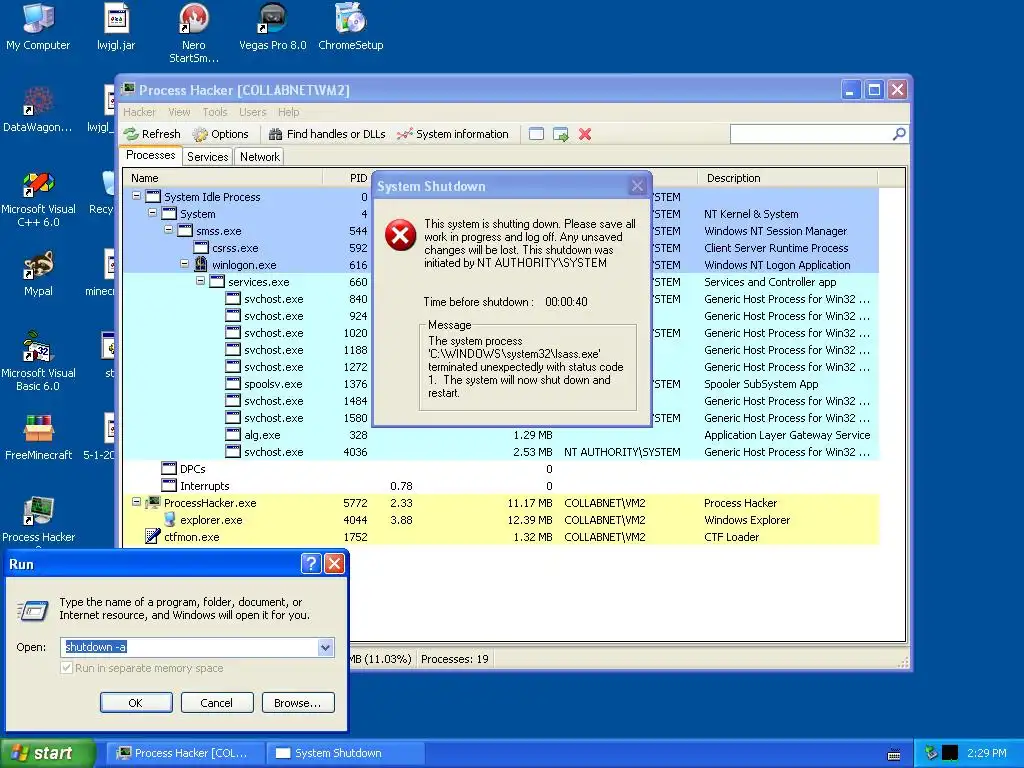The height and width of the screenshot is (768, 1024).
Task: Select the csrss.exe process row
Action: click(x=500, y=248)
